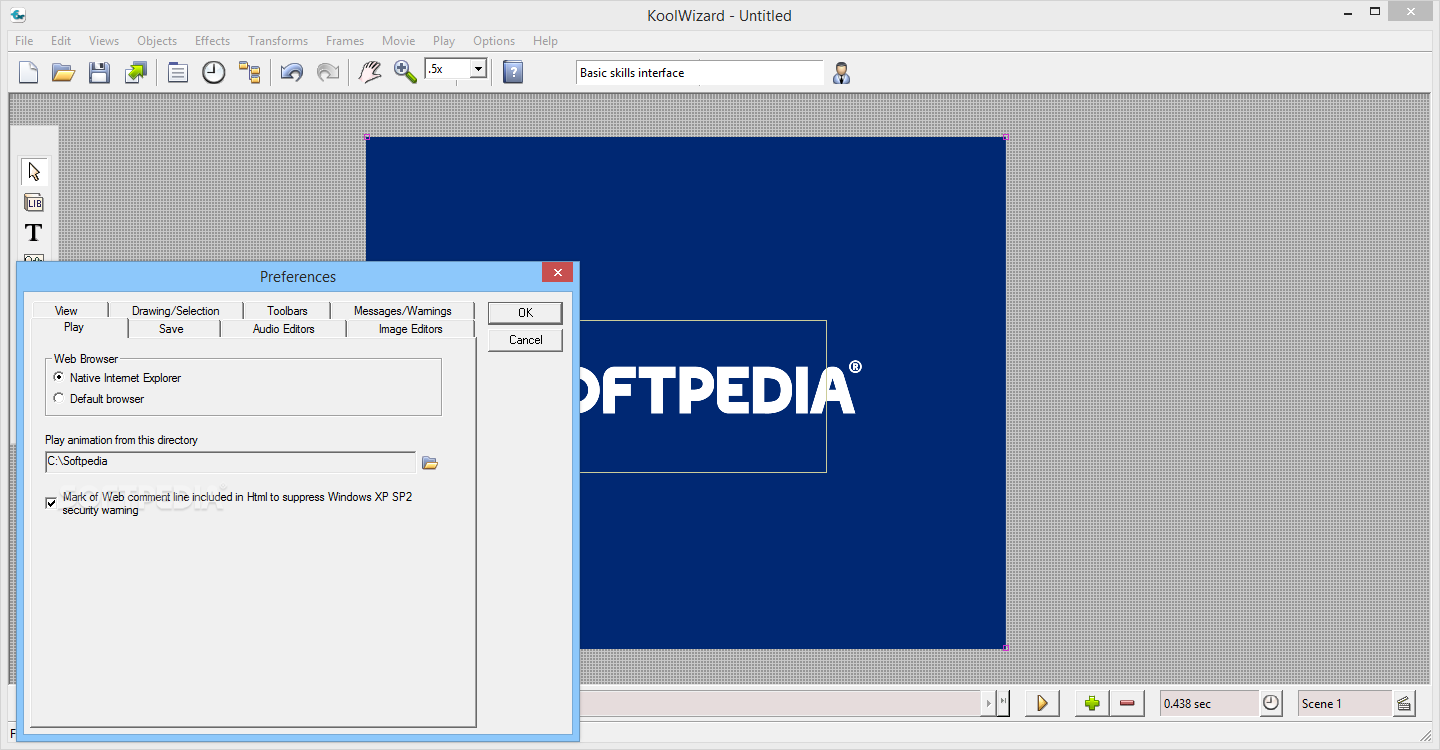
Task: Switch to the Toolbars tab
Action: click(x=287, y=311)
